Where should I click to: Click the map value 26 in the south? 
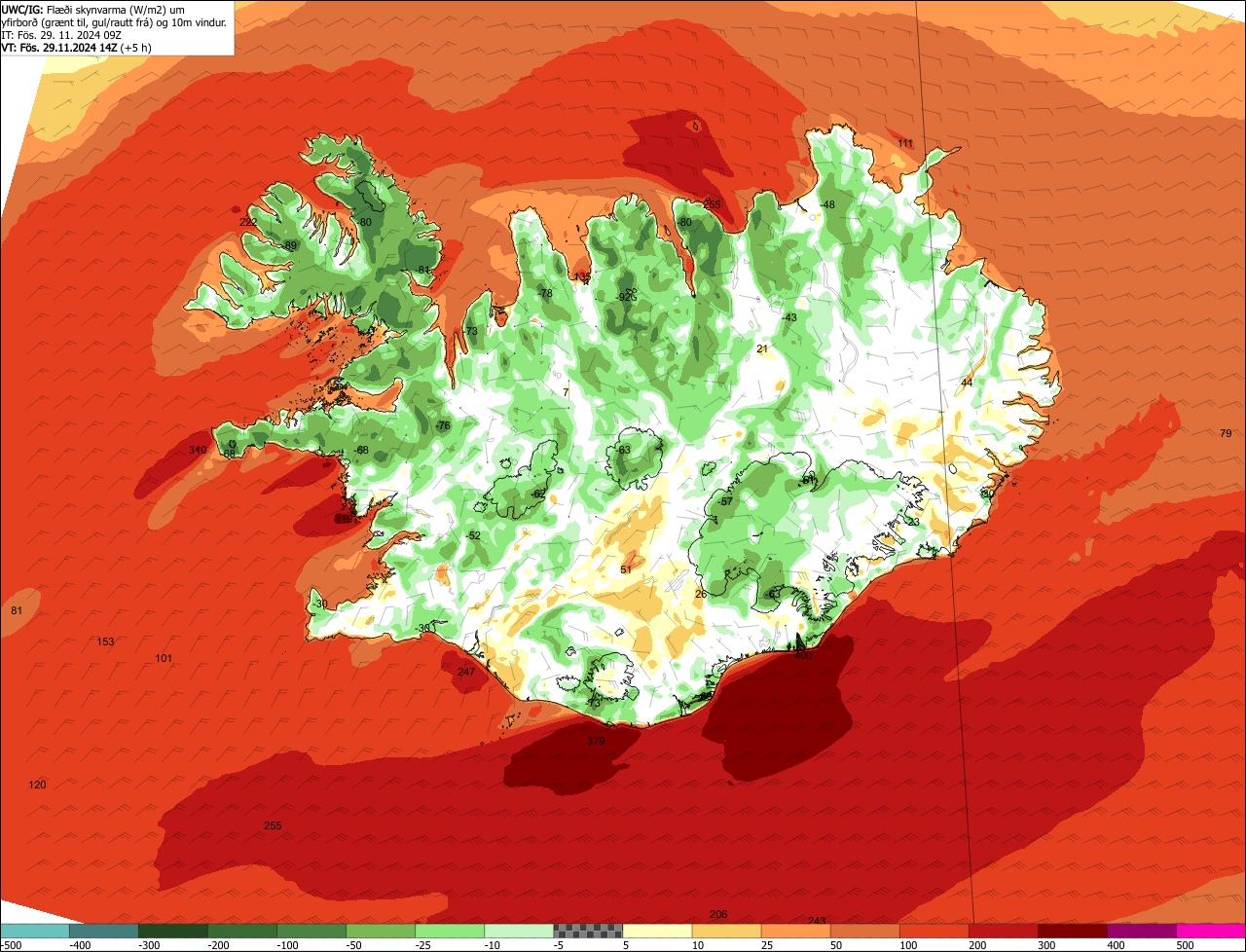[x=700, y=594]
